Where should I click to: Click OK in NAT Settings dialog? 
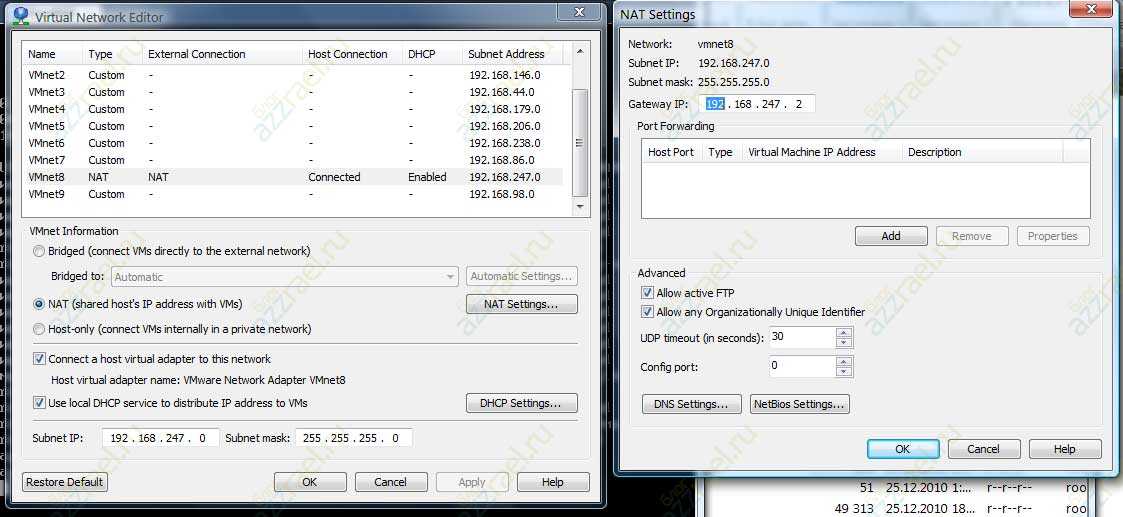coord(902,449)
